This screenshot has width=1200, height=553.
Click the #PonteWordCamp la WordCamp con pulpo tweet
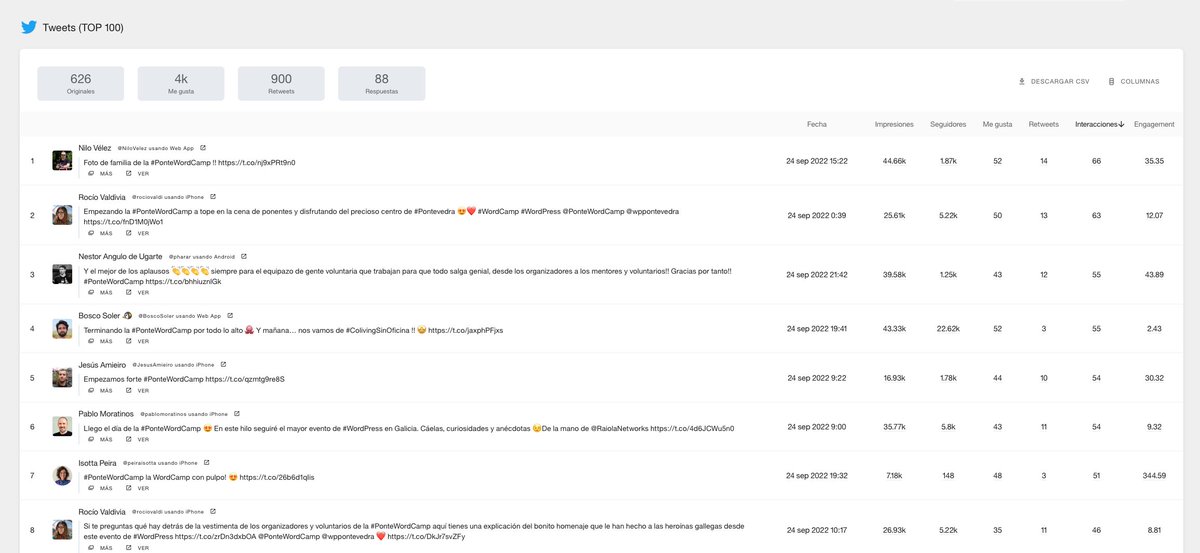coord(199,477)
